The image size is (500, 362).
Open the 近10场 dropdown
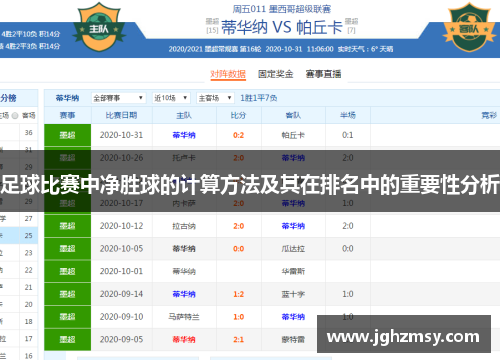(x=171, y=98)
